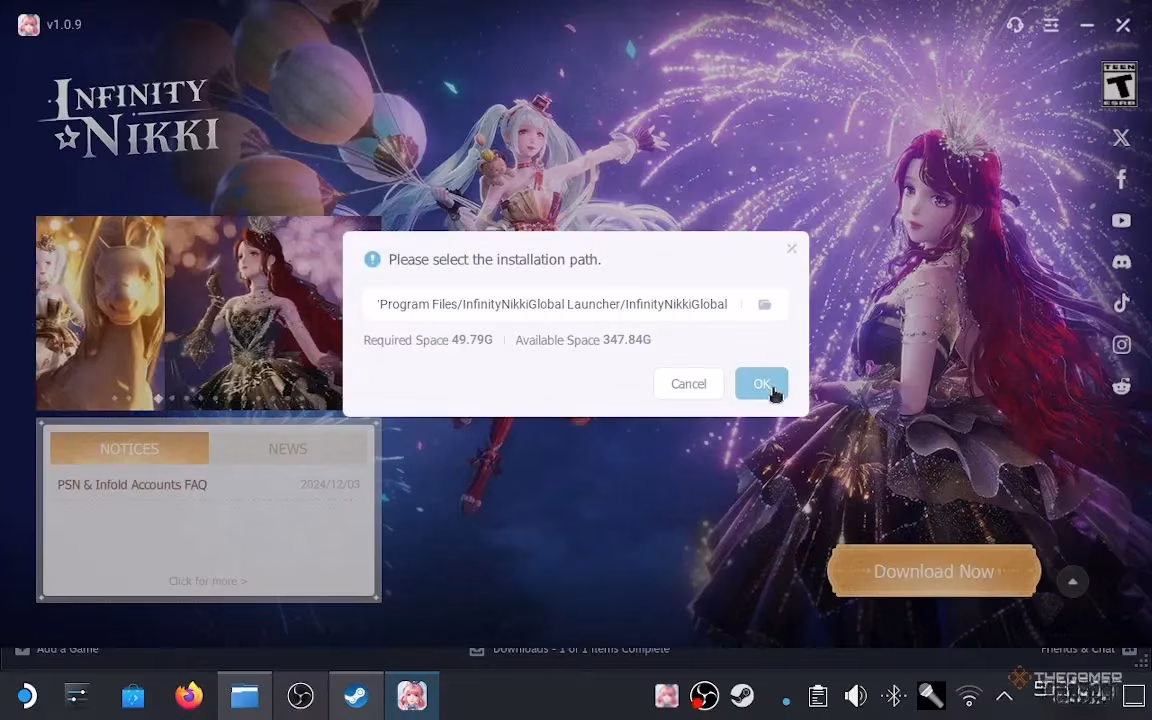Open the X (Twitter) icon
The width and height of the screenshot is (1152, 720).
coord(1121,138)
